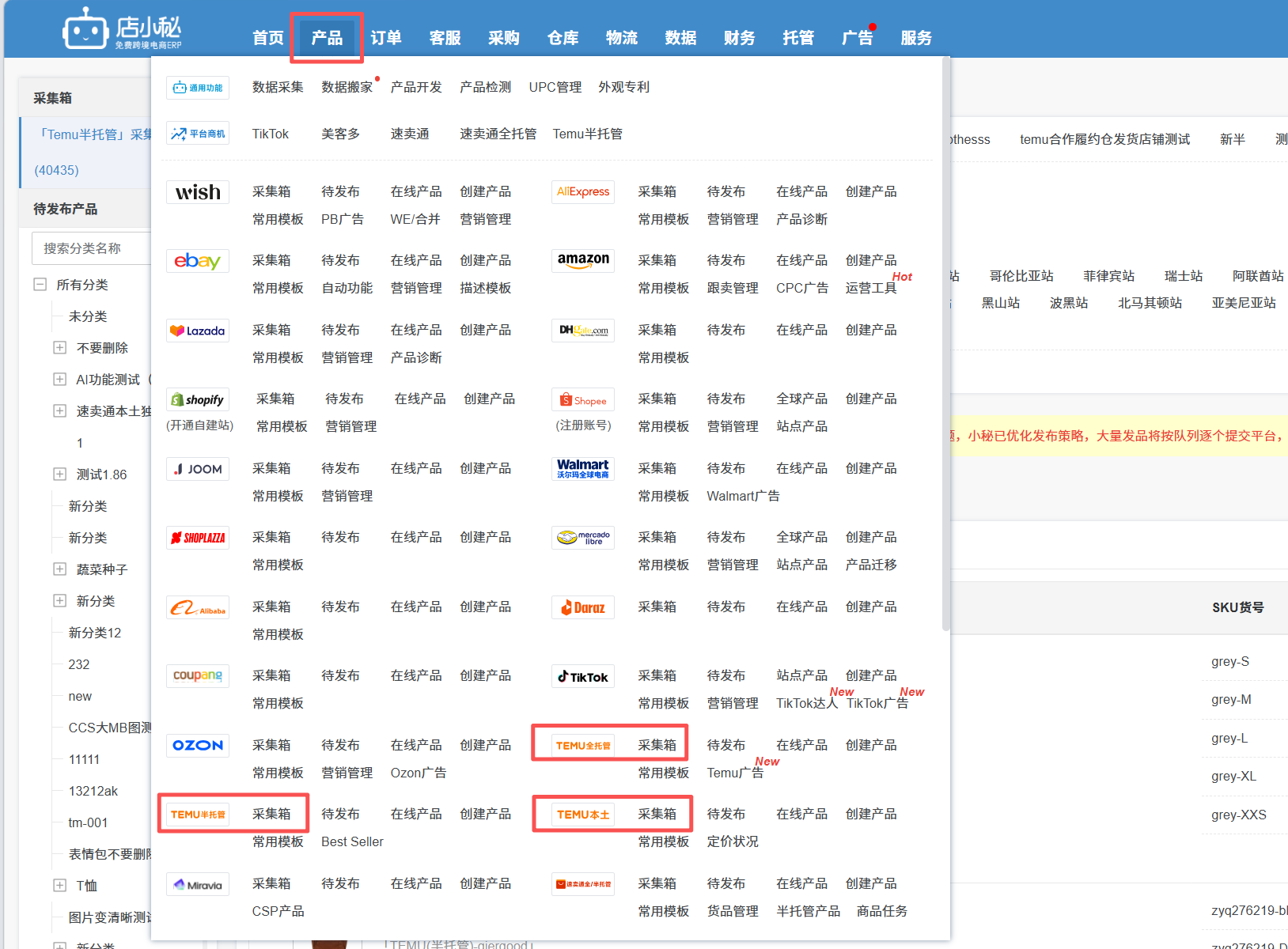1288x949 pixels.
Task: Click the DHgate platform logo
Action: [x=583, y=331]
